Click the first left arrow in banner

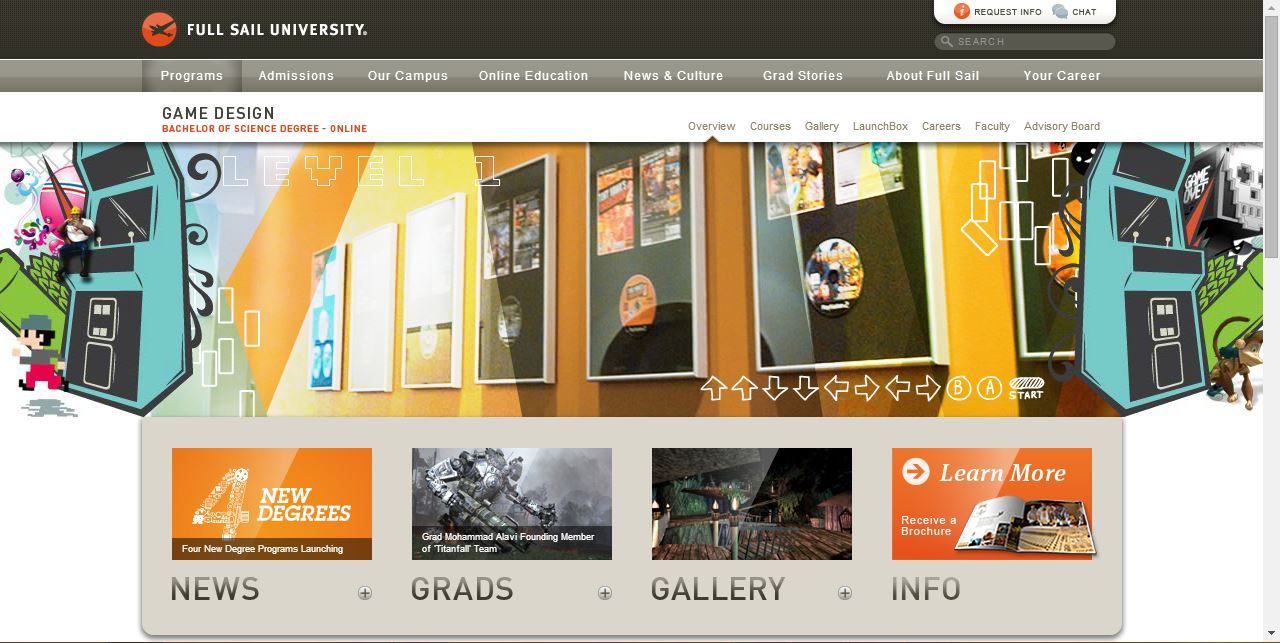pyautogui.click(x=836, y=388)
